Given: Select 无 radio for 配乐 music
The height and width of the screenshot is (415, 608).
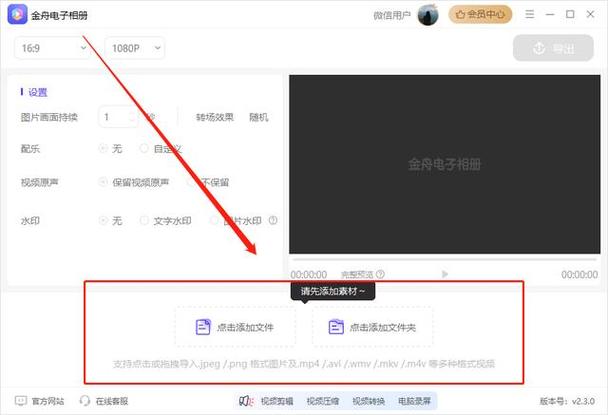Looking at the screenshot, I should [103, 148].
